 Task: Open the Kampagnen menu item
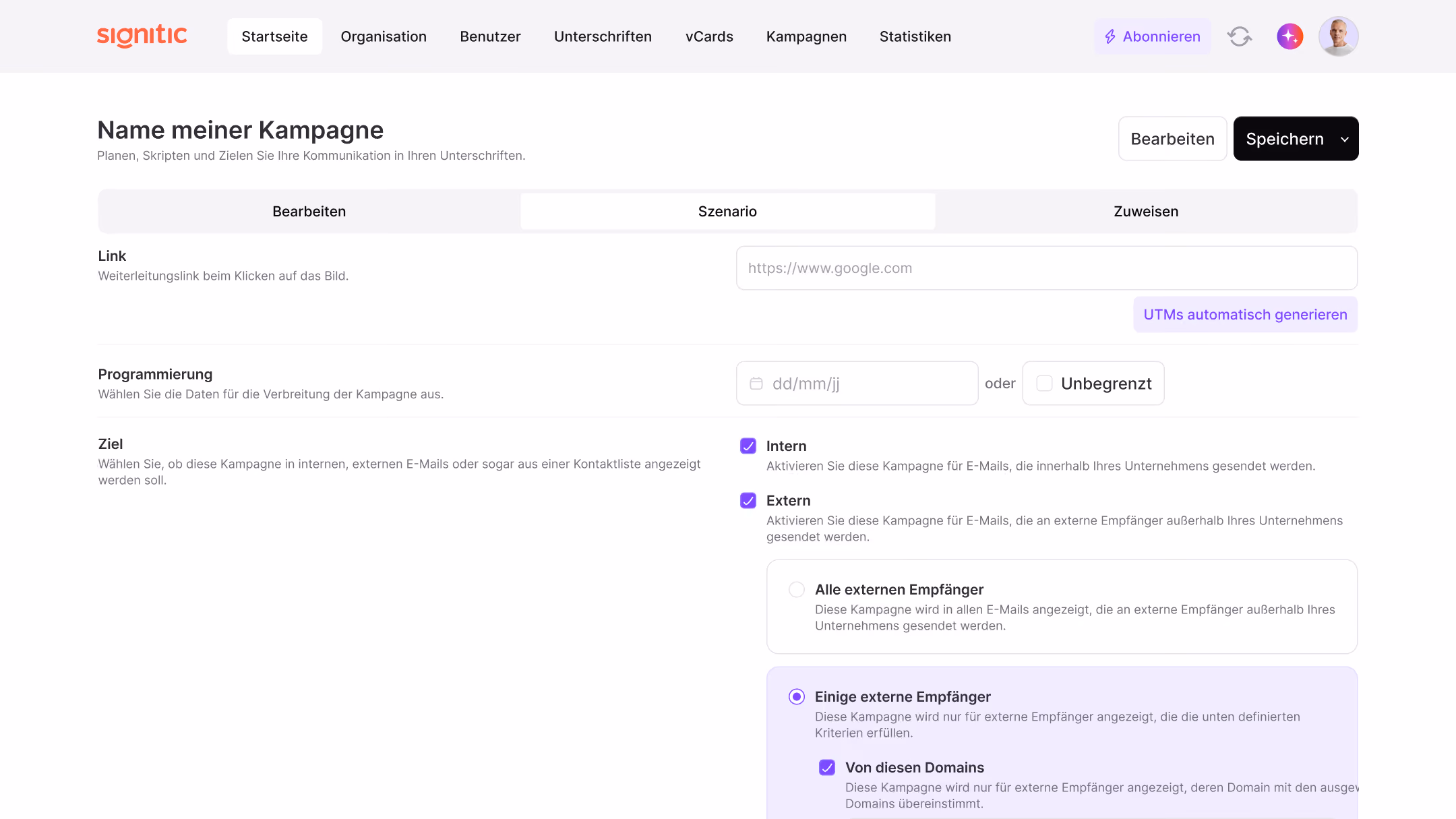[x=806, y=36]
